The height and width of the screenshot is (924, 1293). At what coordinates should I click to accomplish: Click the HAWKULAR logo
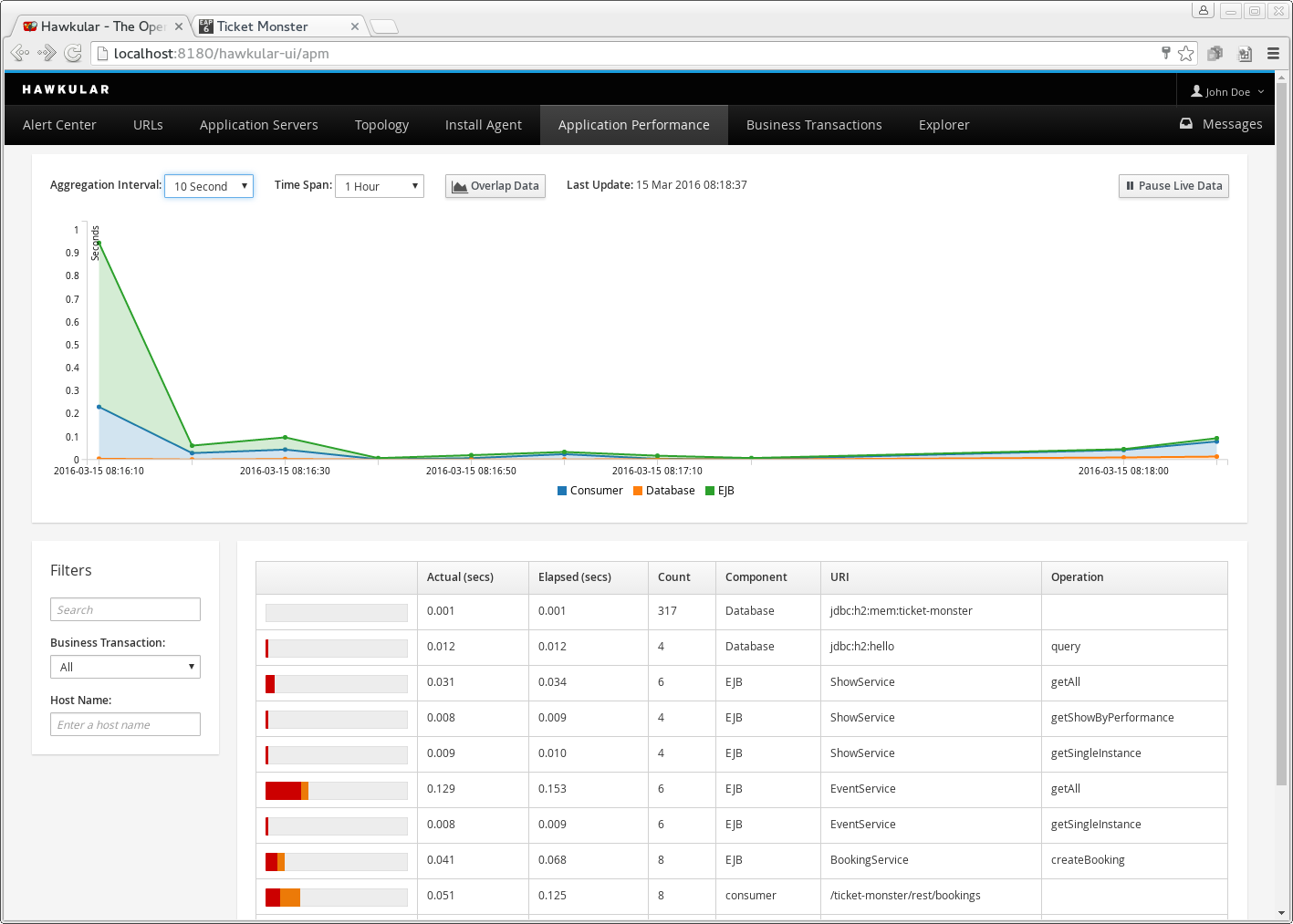(66, 89)
